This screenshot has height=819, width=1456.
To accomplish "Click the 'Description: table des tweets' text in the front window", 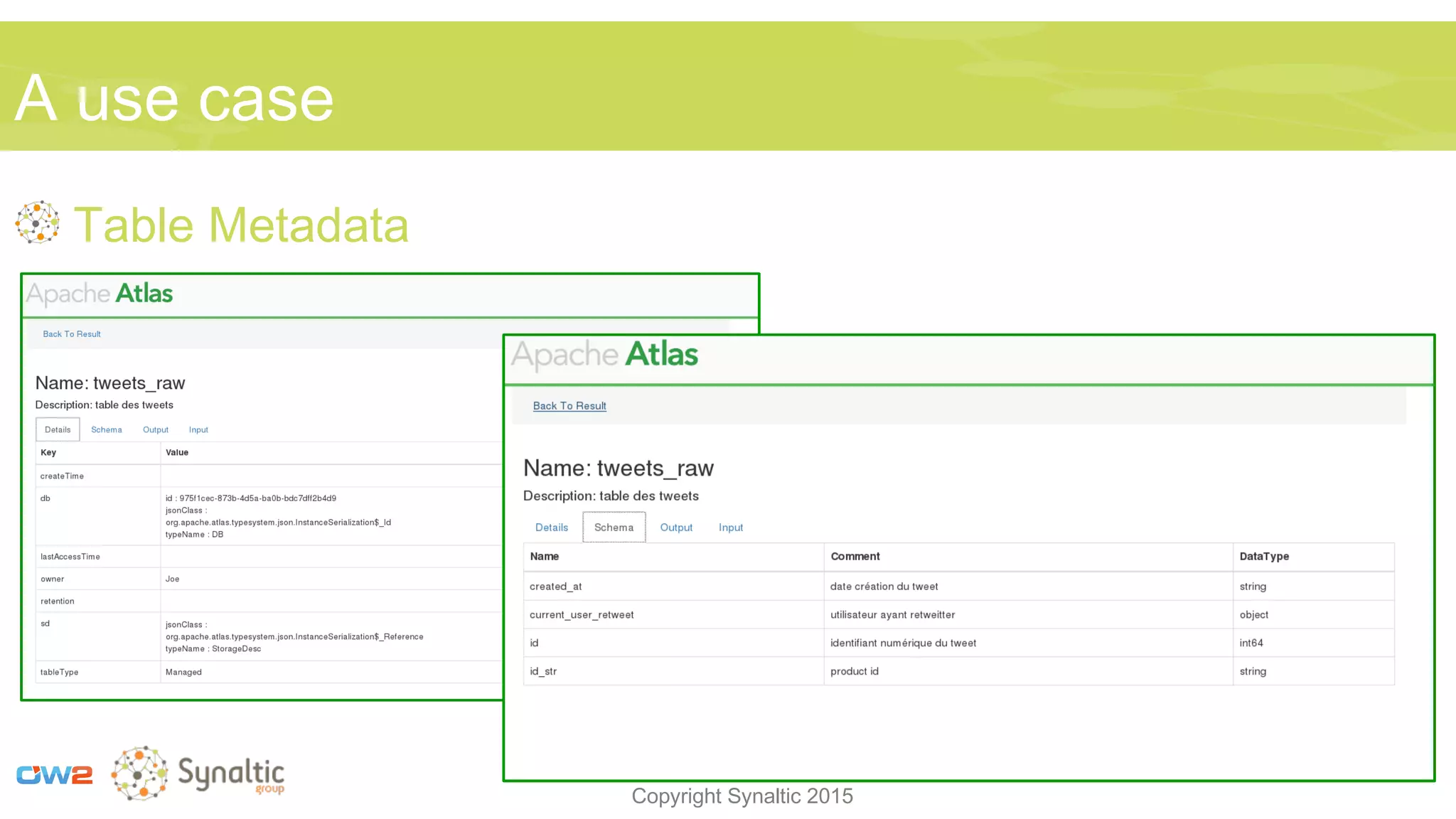I will (x=611, y=496).
